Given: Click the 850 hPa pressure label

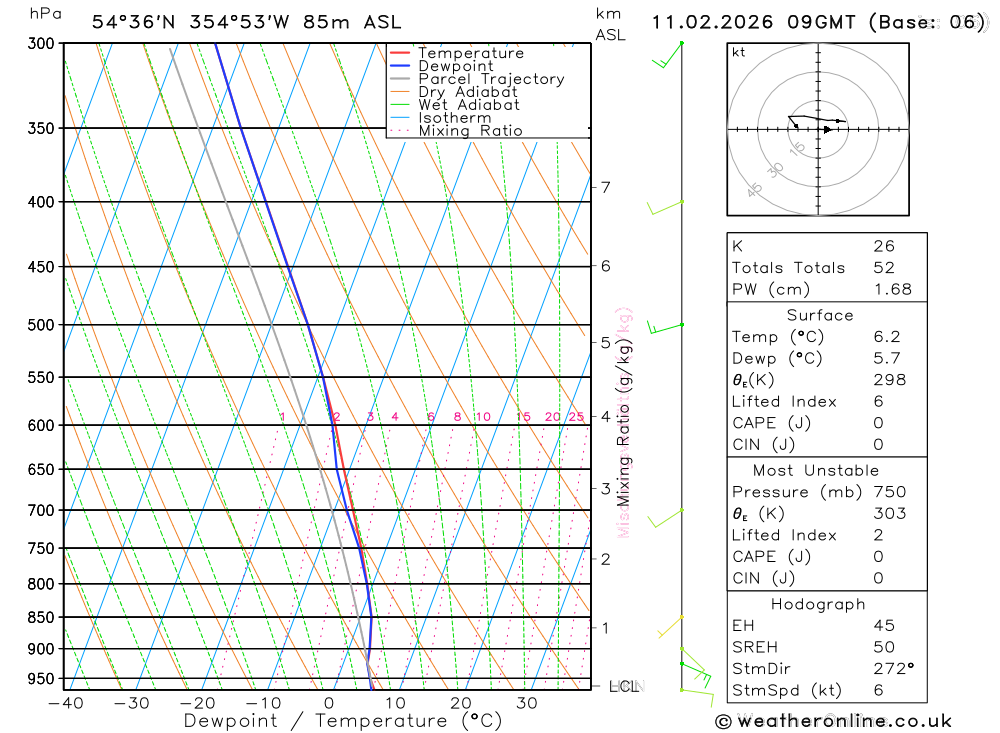Looking at the screenshot, I should pos(41,617).
